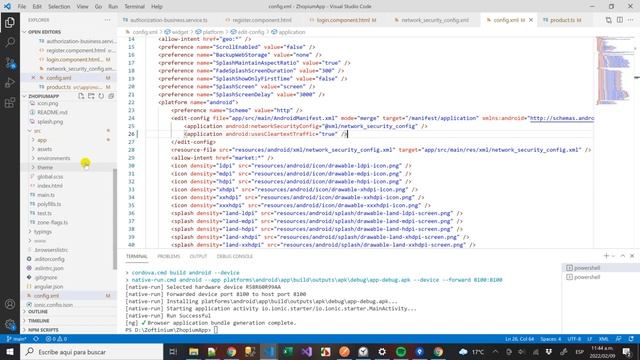
Task: Open the Run and Debug view
Action: tap(10, 83)
